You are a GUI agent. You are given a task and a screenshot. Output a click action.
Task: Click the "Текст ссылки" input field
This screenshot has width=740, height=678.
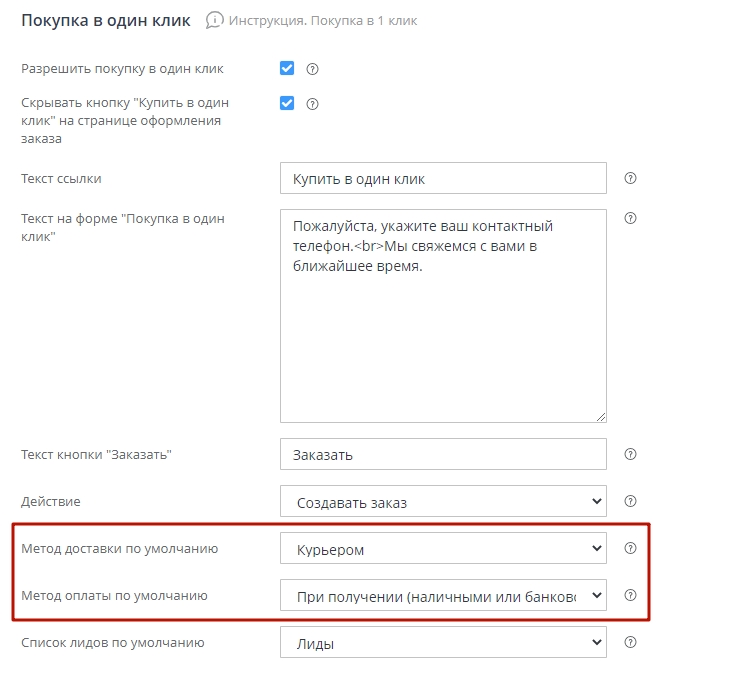tap(443, 178)
